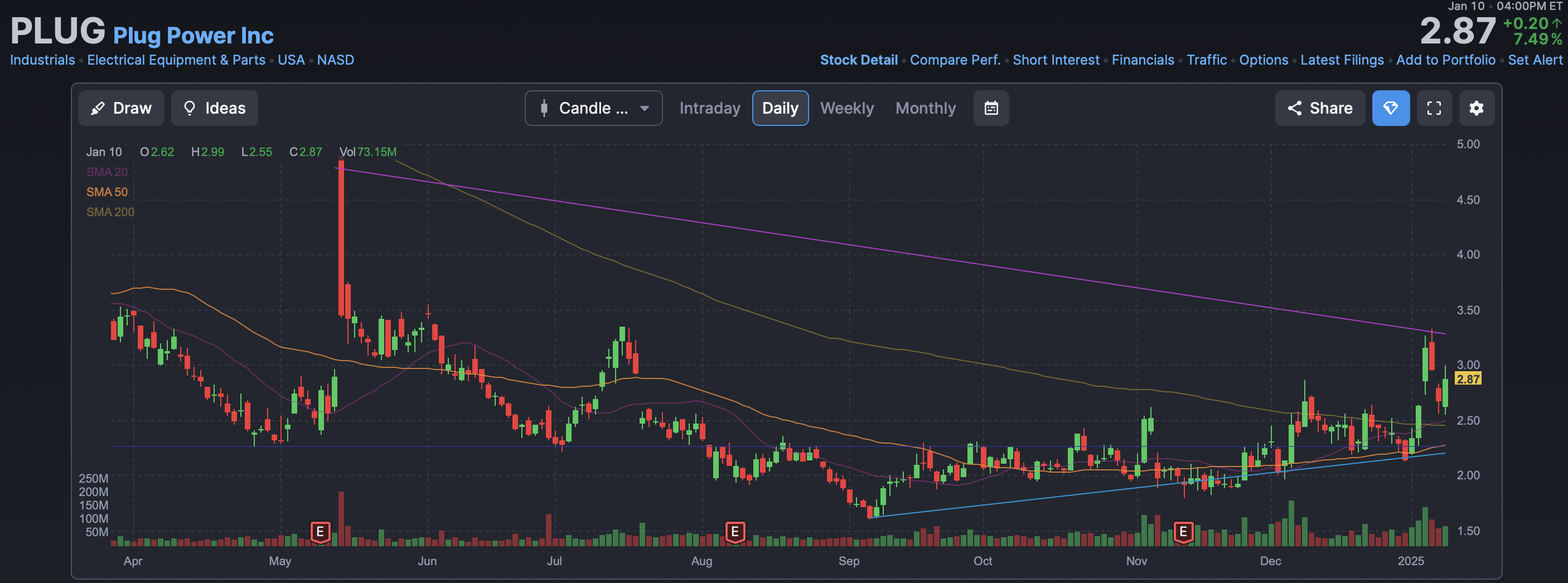Click the Jan 10 date in OHLC row
Screen dimensions: 1568x583
click(104, 152)
